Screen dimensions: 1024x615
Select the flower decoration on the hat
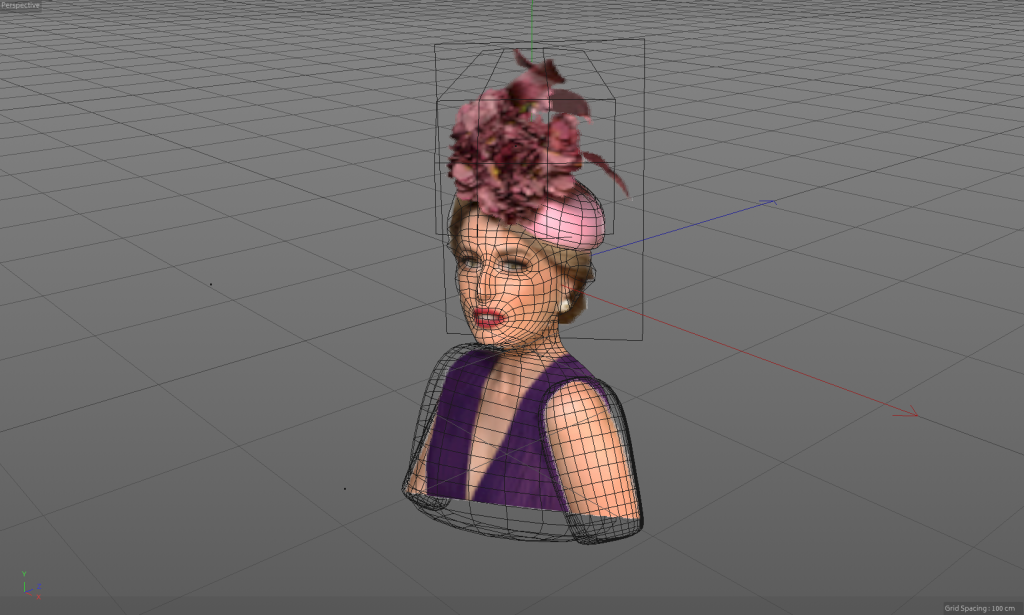pyautogui.click(x=522, y=140)
